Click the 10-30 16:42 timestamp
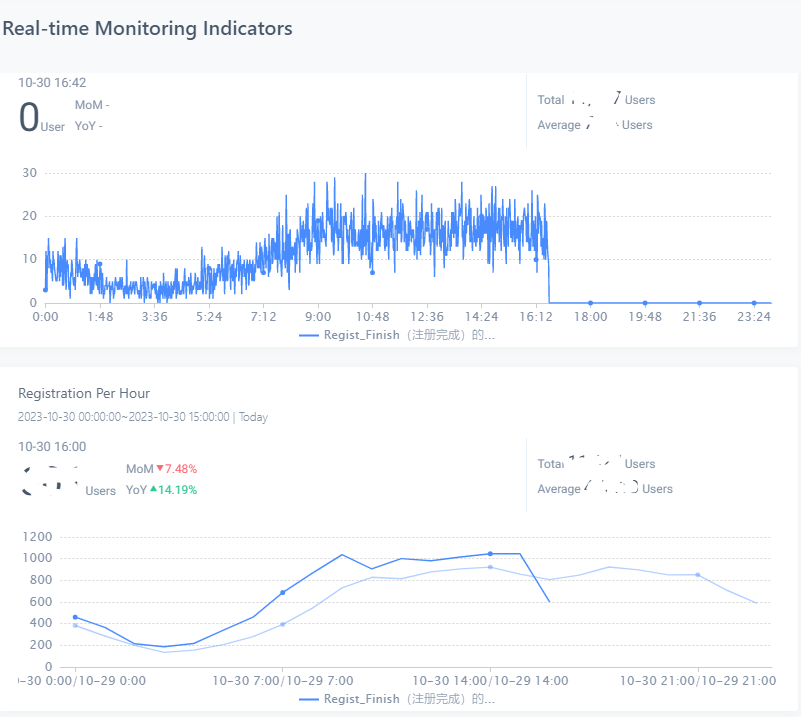The height and width of the screenshot is (717, 801). 52,83
